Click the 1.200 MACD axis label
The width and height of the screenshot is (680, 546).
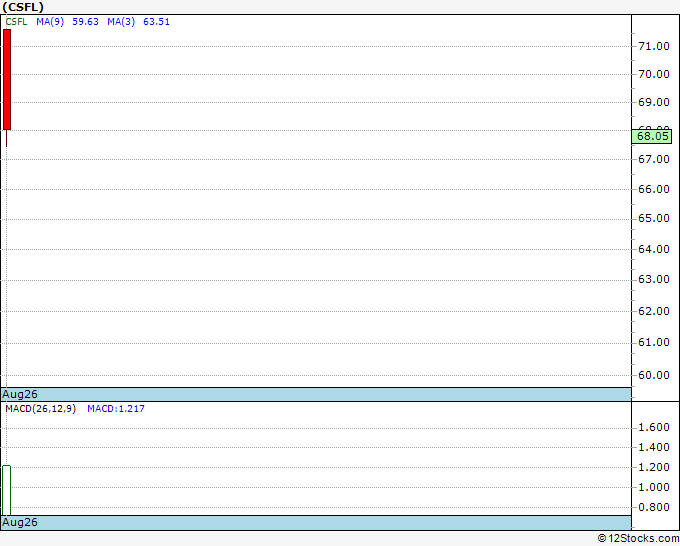[x=654, y=468]
